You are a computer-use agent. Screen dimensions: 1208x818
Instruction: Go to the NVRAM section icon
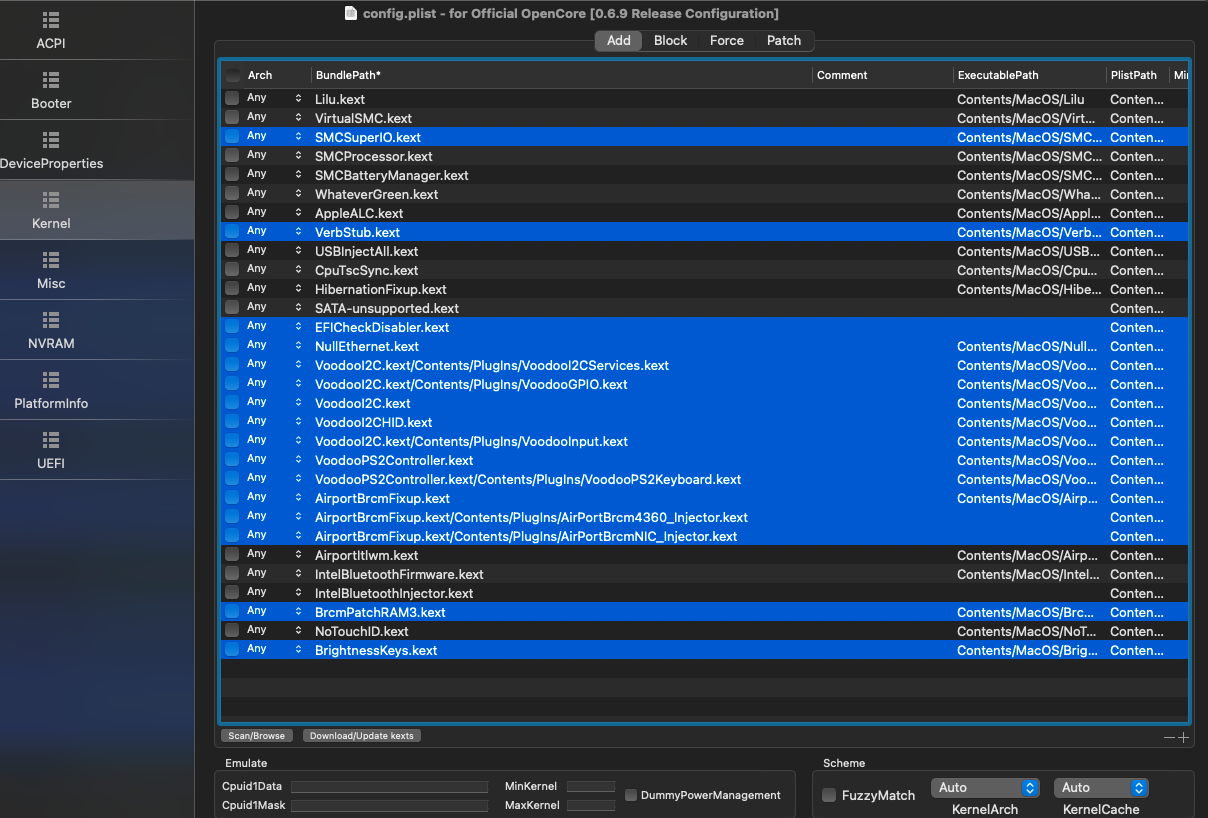click(51, 320)
